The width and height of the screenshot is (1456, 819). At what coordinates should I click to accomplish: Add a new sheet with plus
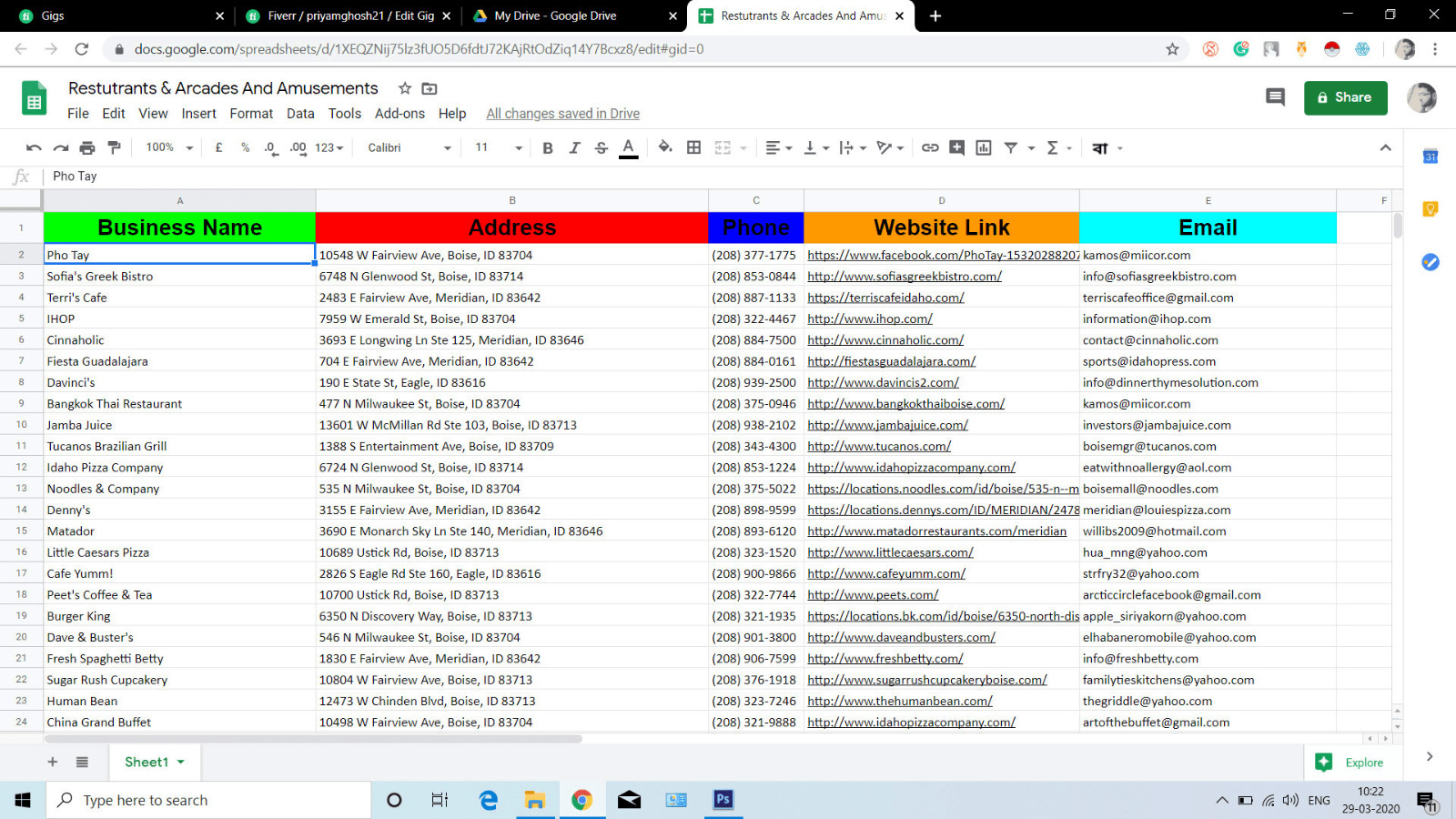click(52, 762)
